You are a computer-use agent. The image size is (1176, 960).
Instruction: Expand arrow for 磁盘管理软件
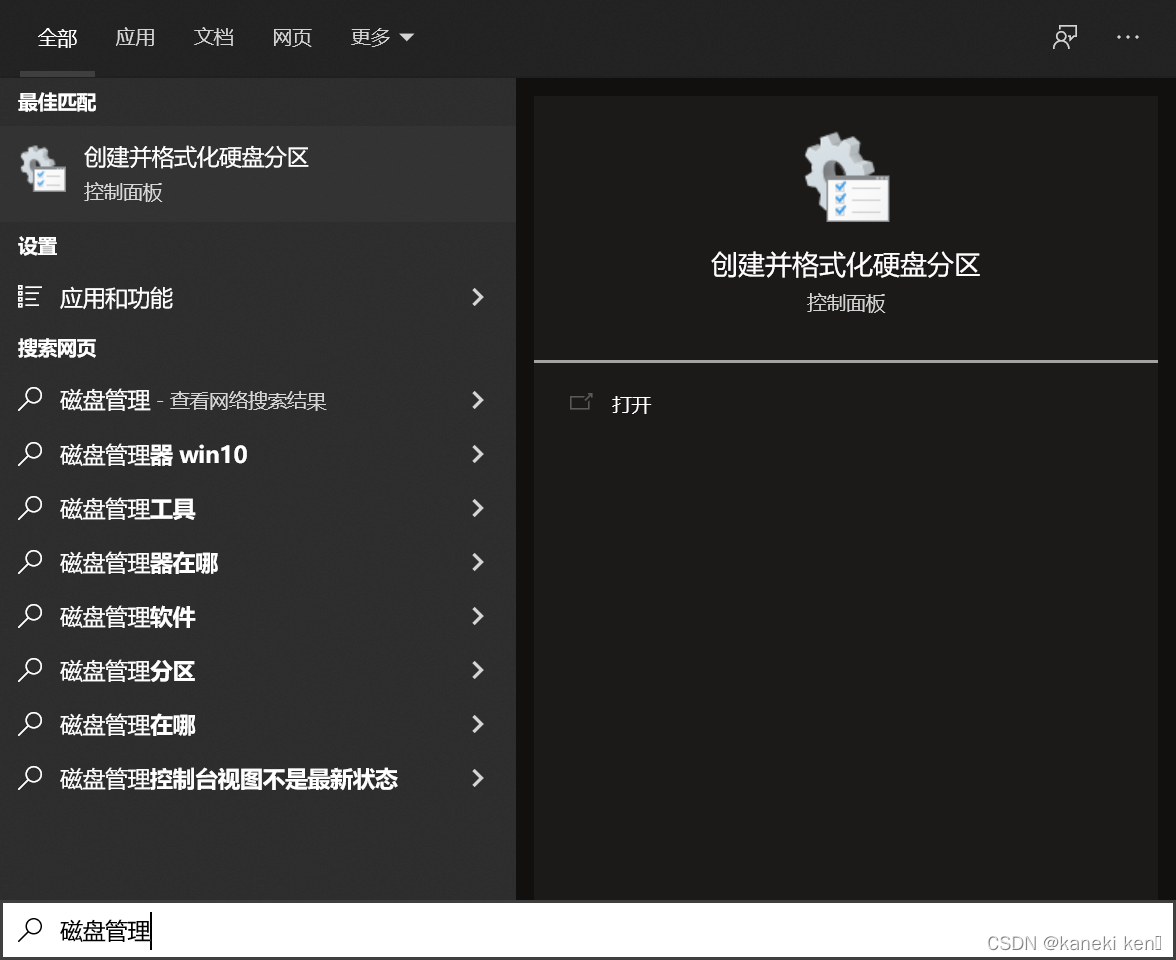tap(478, 616)
